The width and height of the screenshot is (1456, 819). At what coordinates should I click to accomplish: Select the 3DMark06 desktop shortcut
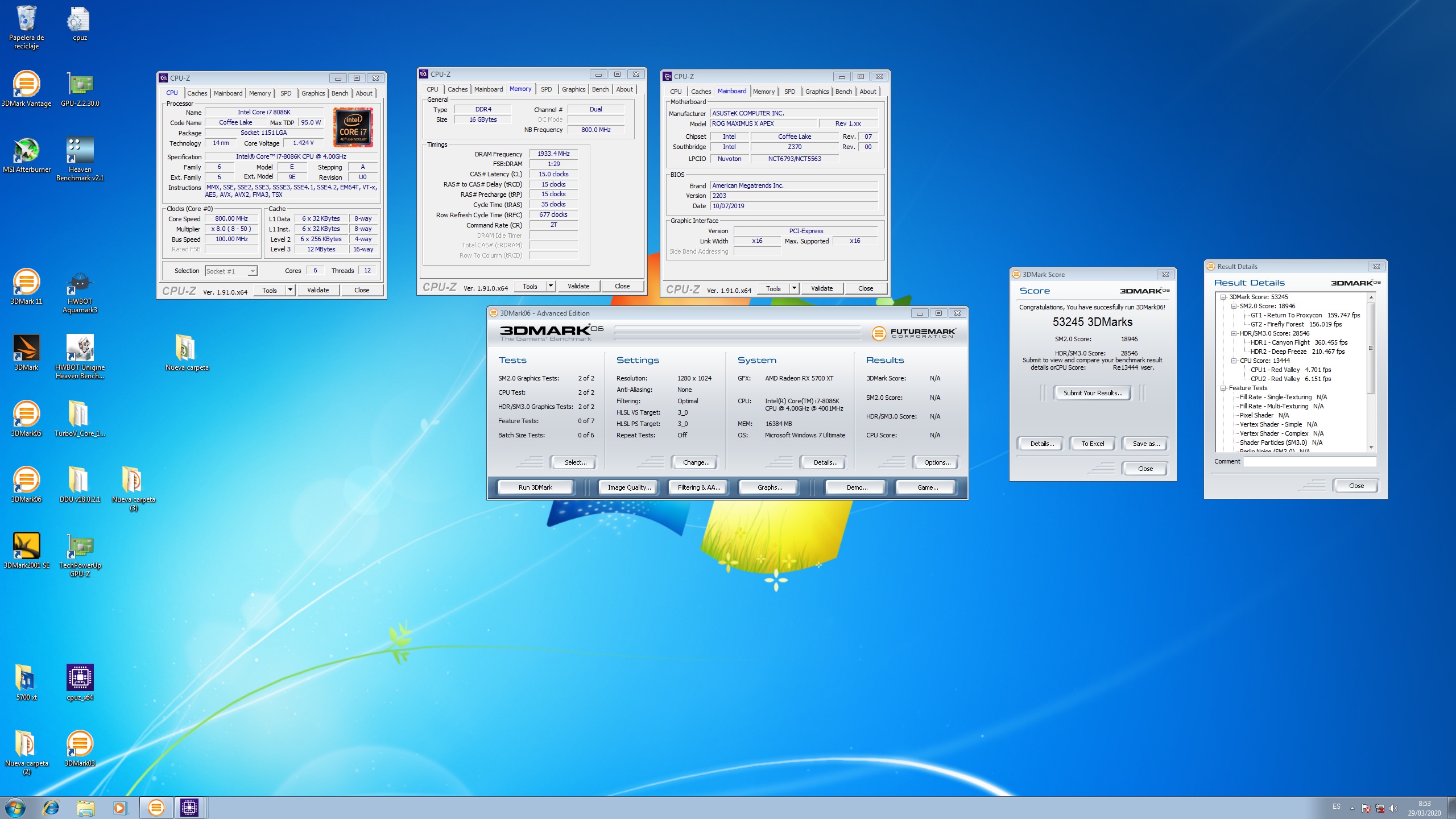pos(26,484)
